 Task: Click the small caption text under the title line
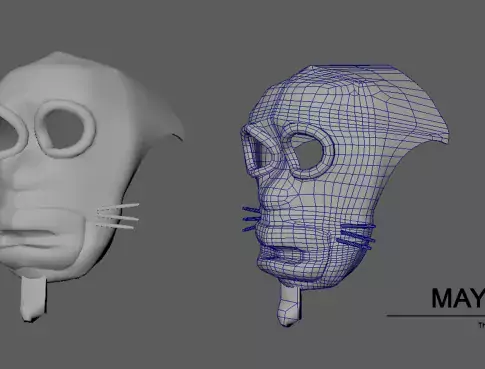482,325
